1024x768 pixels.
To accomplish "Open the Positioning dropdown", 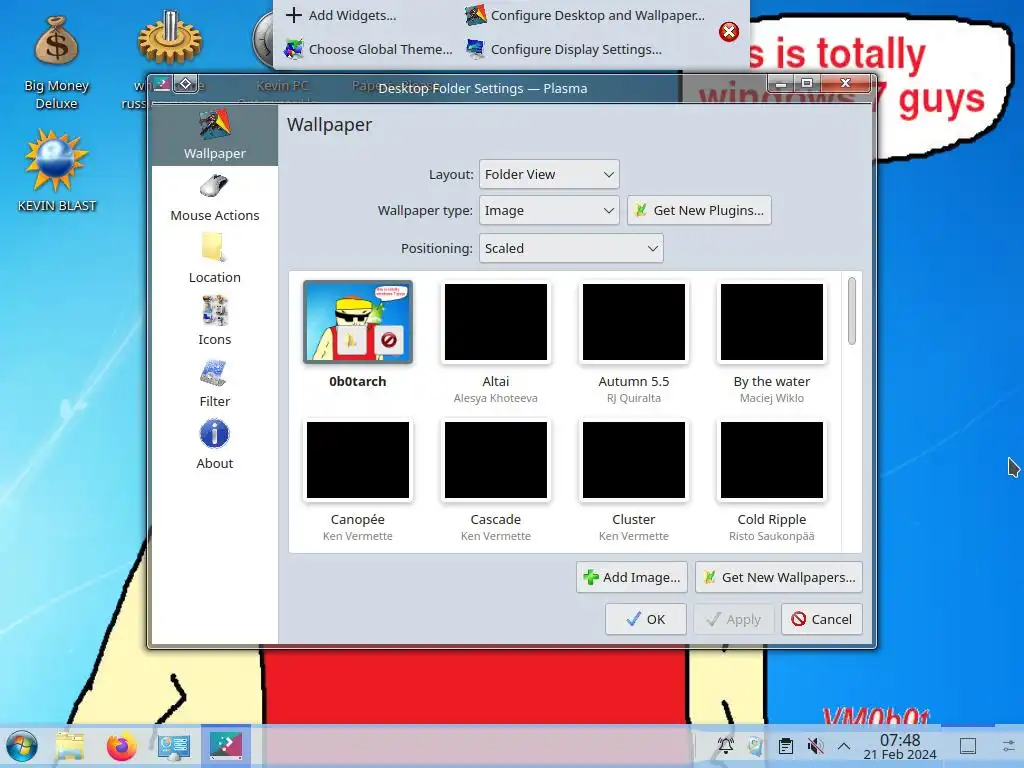I will pos(571,248).
